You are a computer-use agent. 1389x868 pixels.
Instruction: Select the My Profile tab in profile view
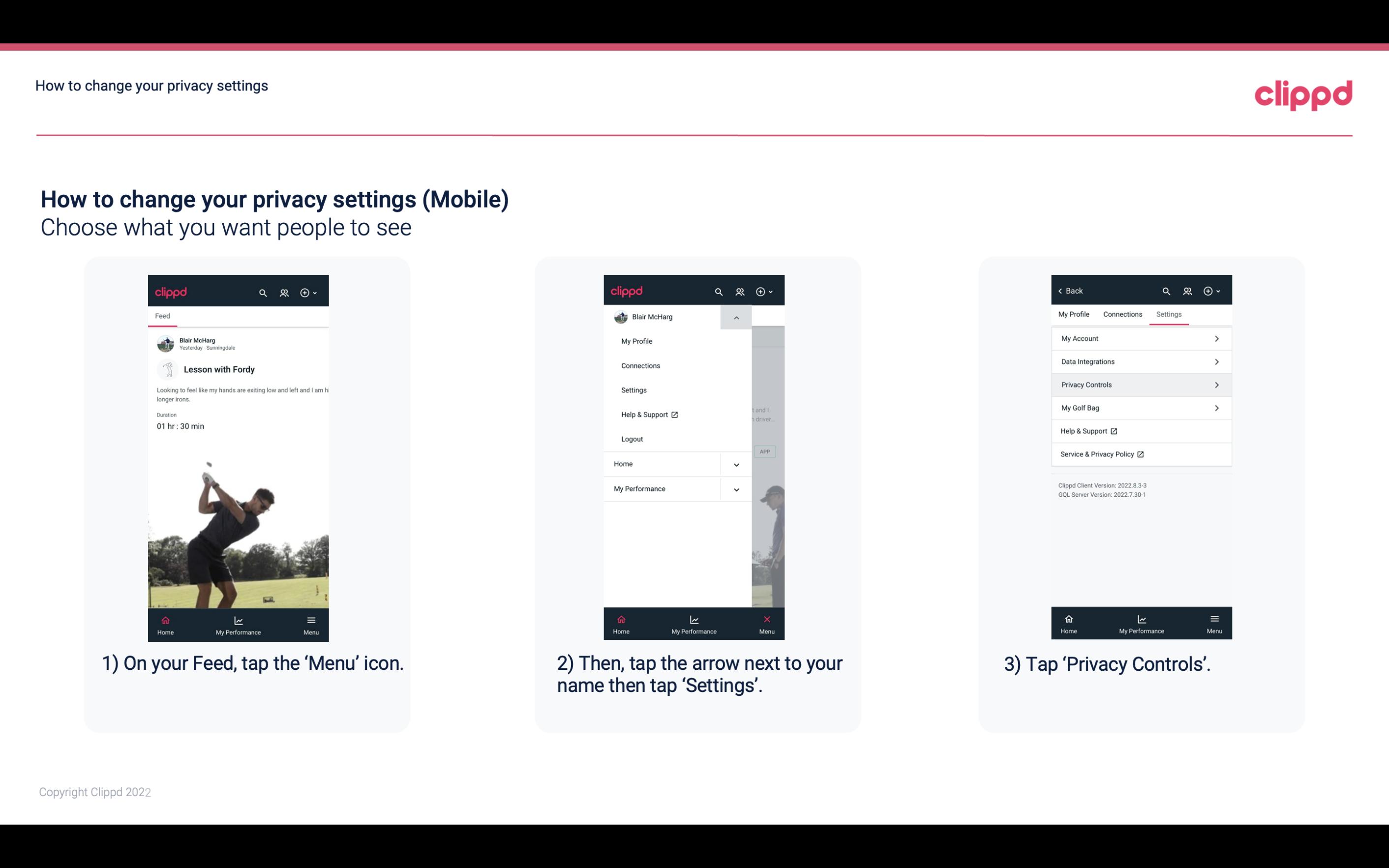coord(1073,314)
